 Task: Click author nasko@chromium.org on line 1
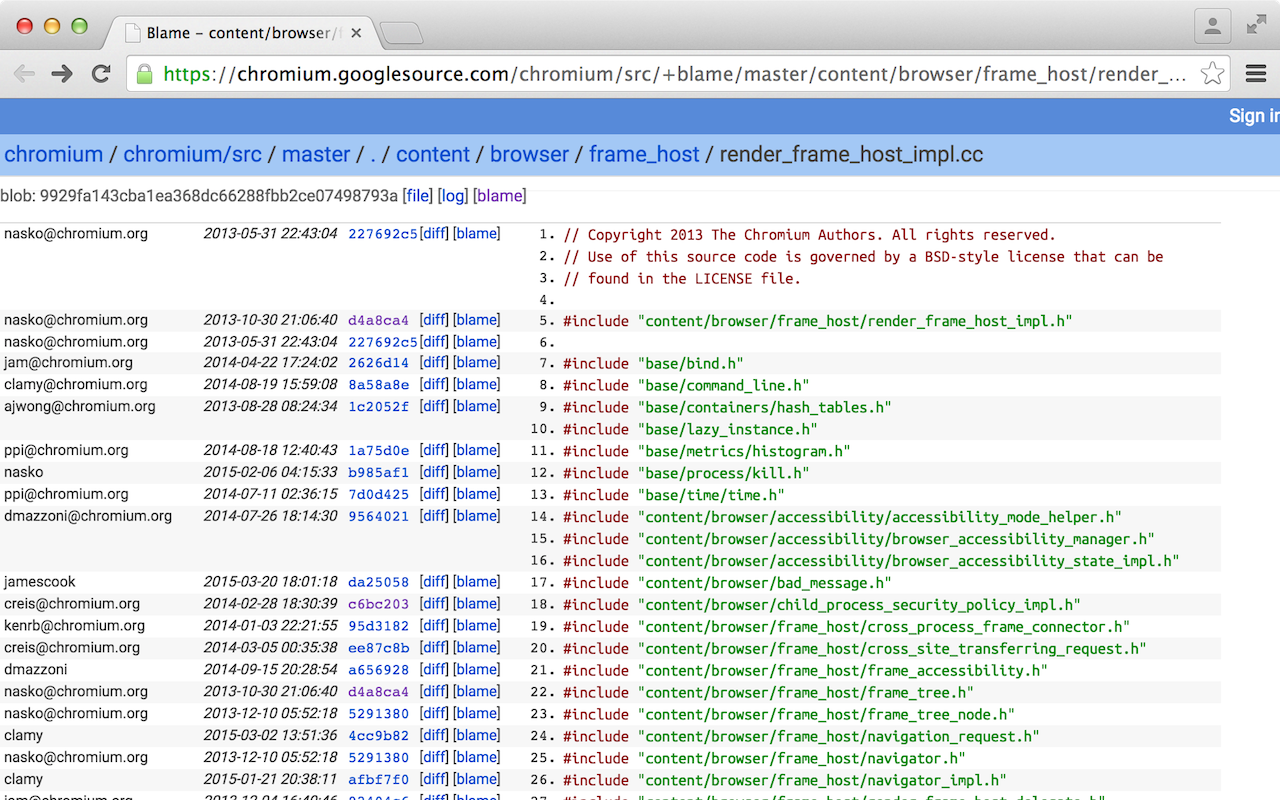pyautogui.click(x=76, y=234)
